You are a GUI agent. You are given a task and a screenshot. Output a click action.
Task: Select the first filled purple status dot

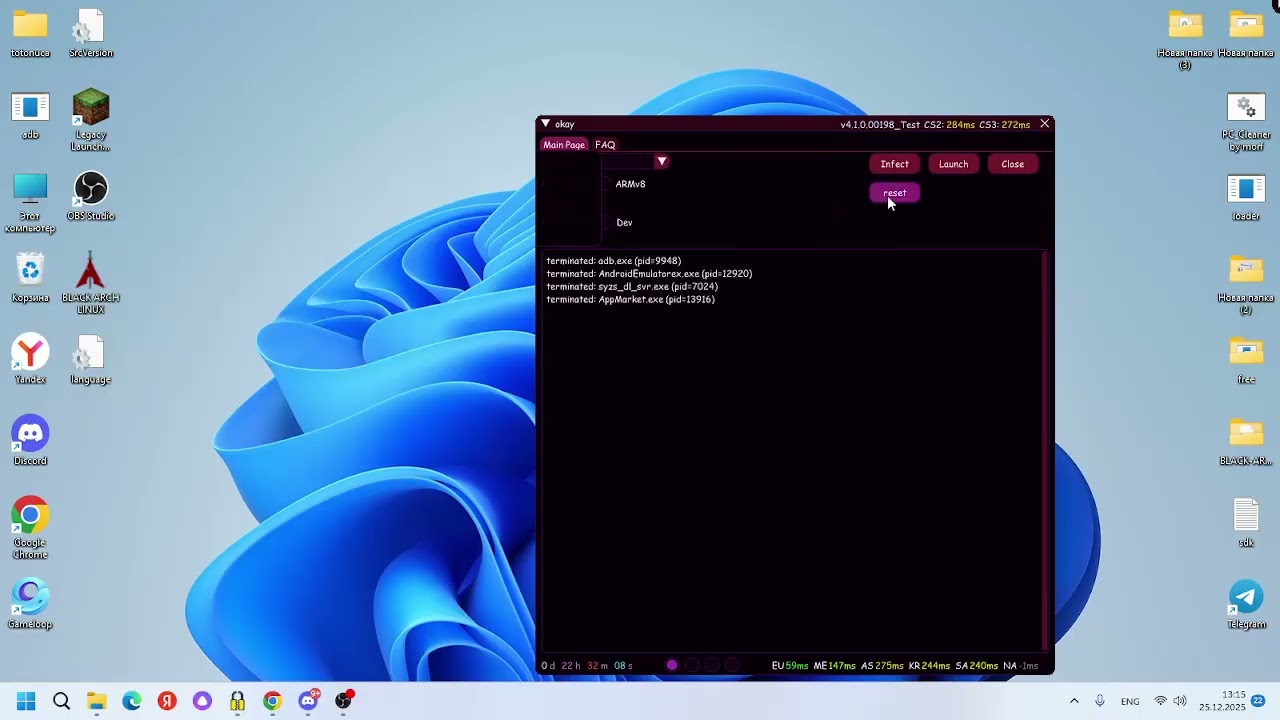[672, 666]
